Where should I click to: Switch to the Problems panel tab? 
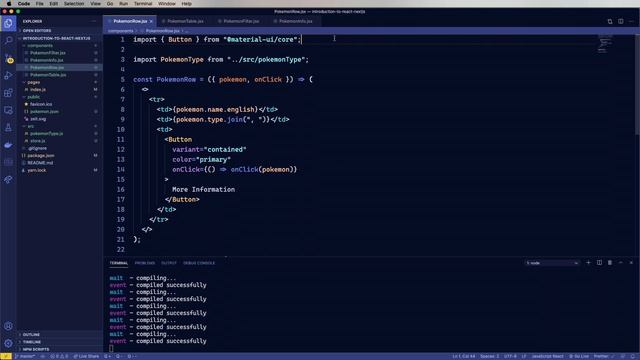(144, 263)
